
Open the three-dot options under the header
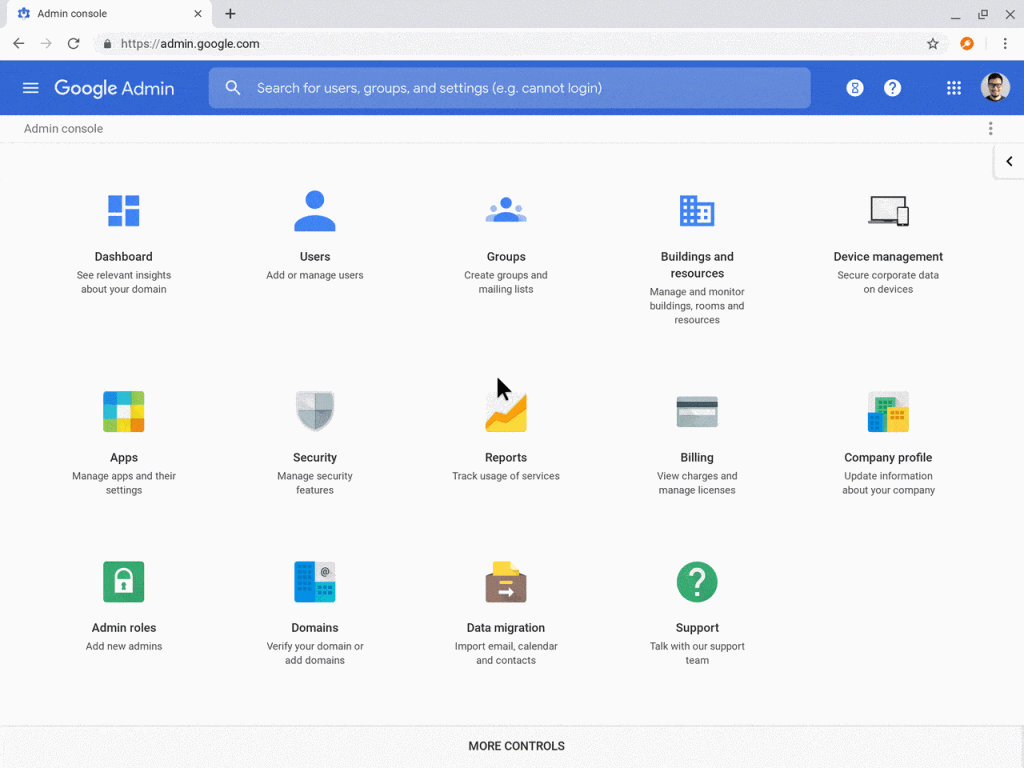click(990, 129)
